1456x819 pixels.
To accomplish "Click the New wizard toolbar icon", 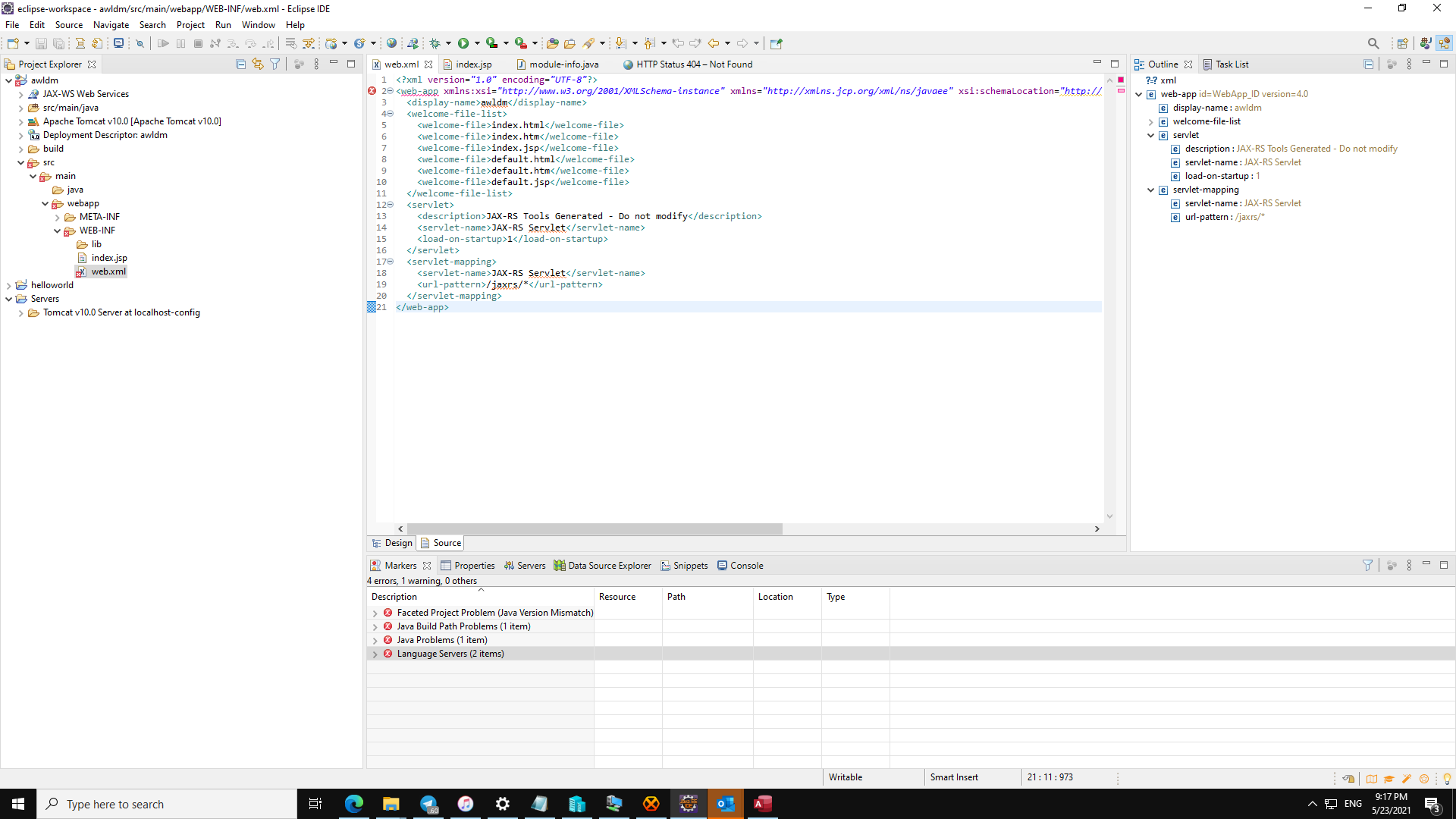I will [x=13, y=43].
